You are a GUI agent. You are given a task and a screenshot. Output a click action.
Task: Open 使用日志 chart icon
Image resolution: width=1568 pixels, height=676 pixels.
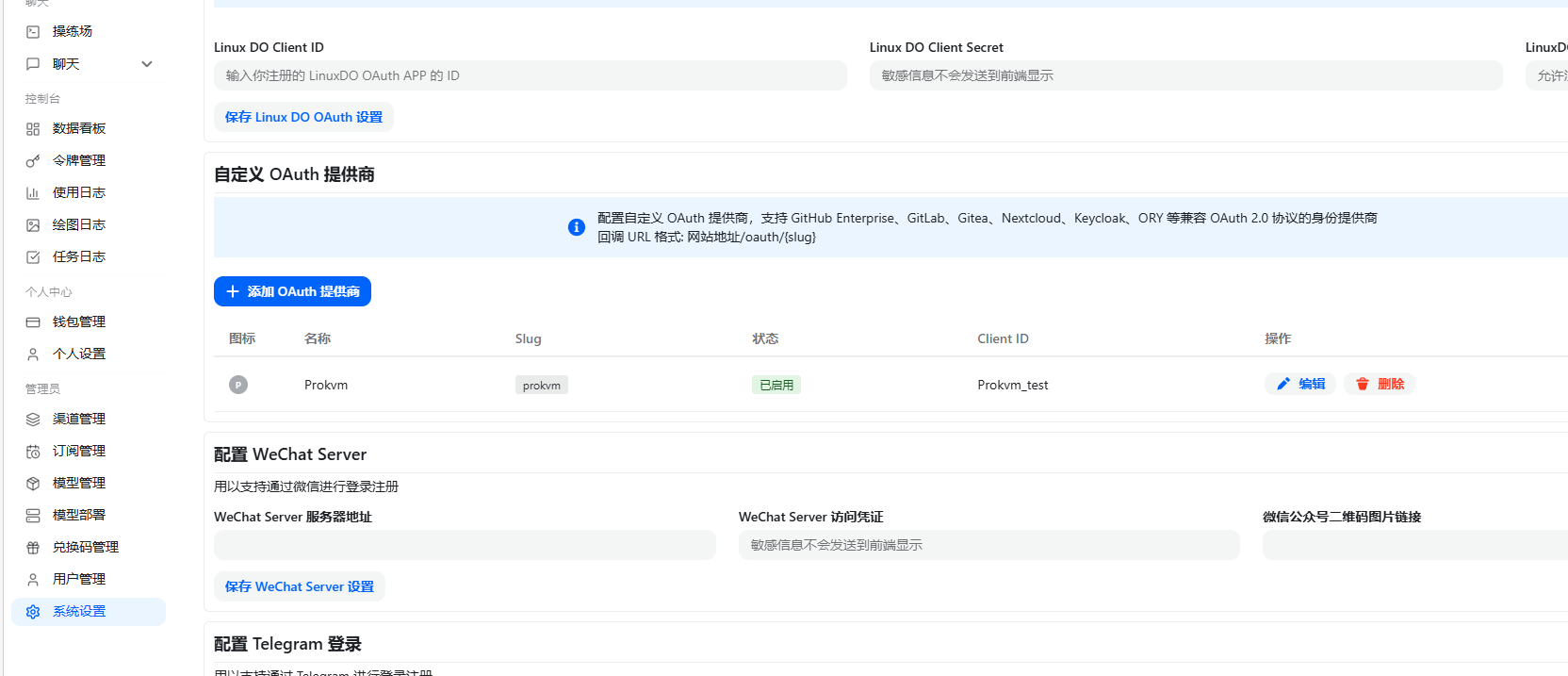[33, 193]
